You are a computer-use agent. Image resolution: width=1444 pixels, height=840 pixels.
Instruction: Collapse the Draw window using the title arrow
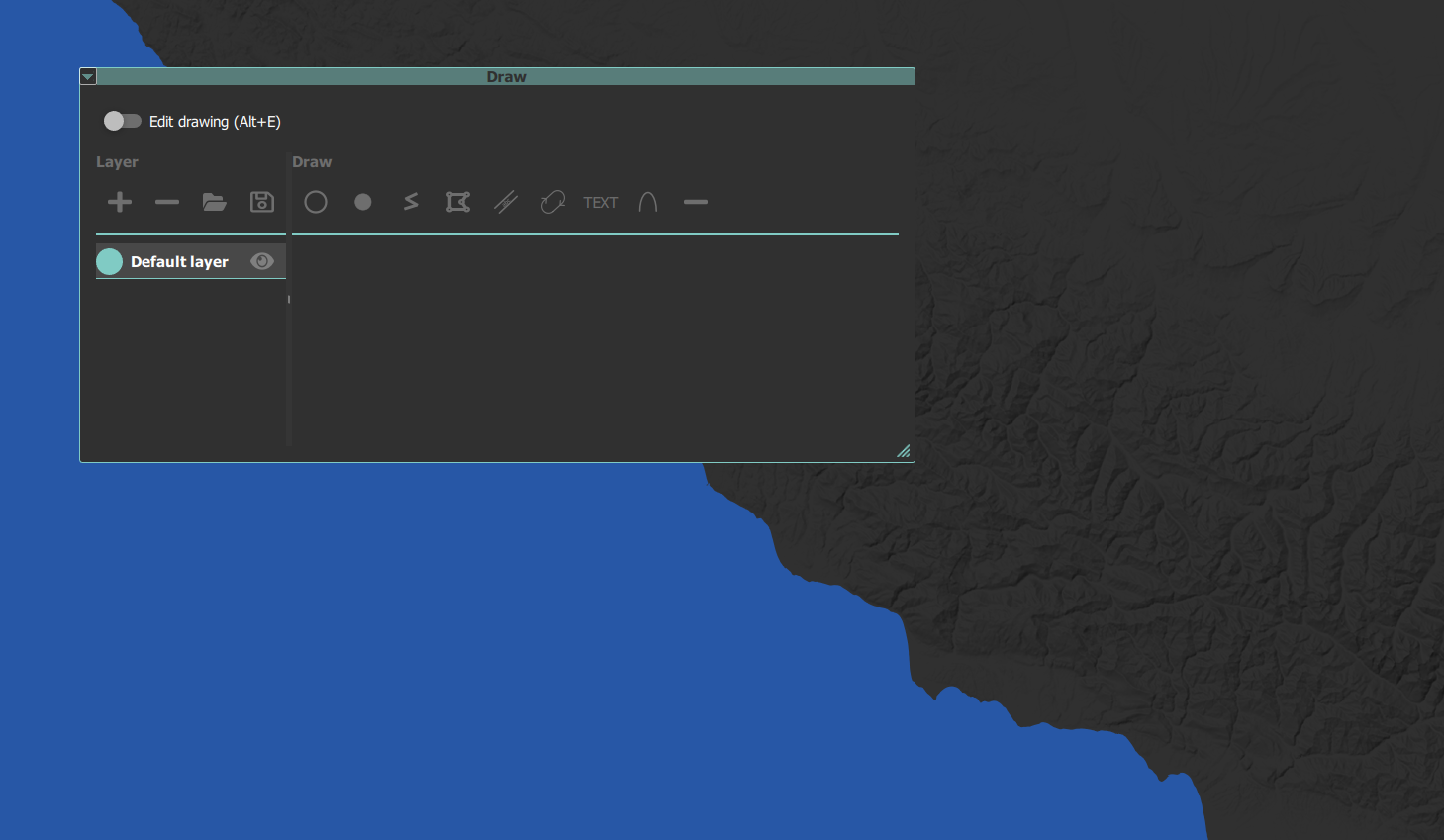pos(88,76)
